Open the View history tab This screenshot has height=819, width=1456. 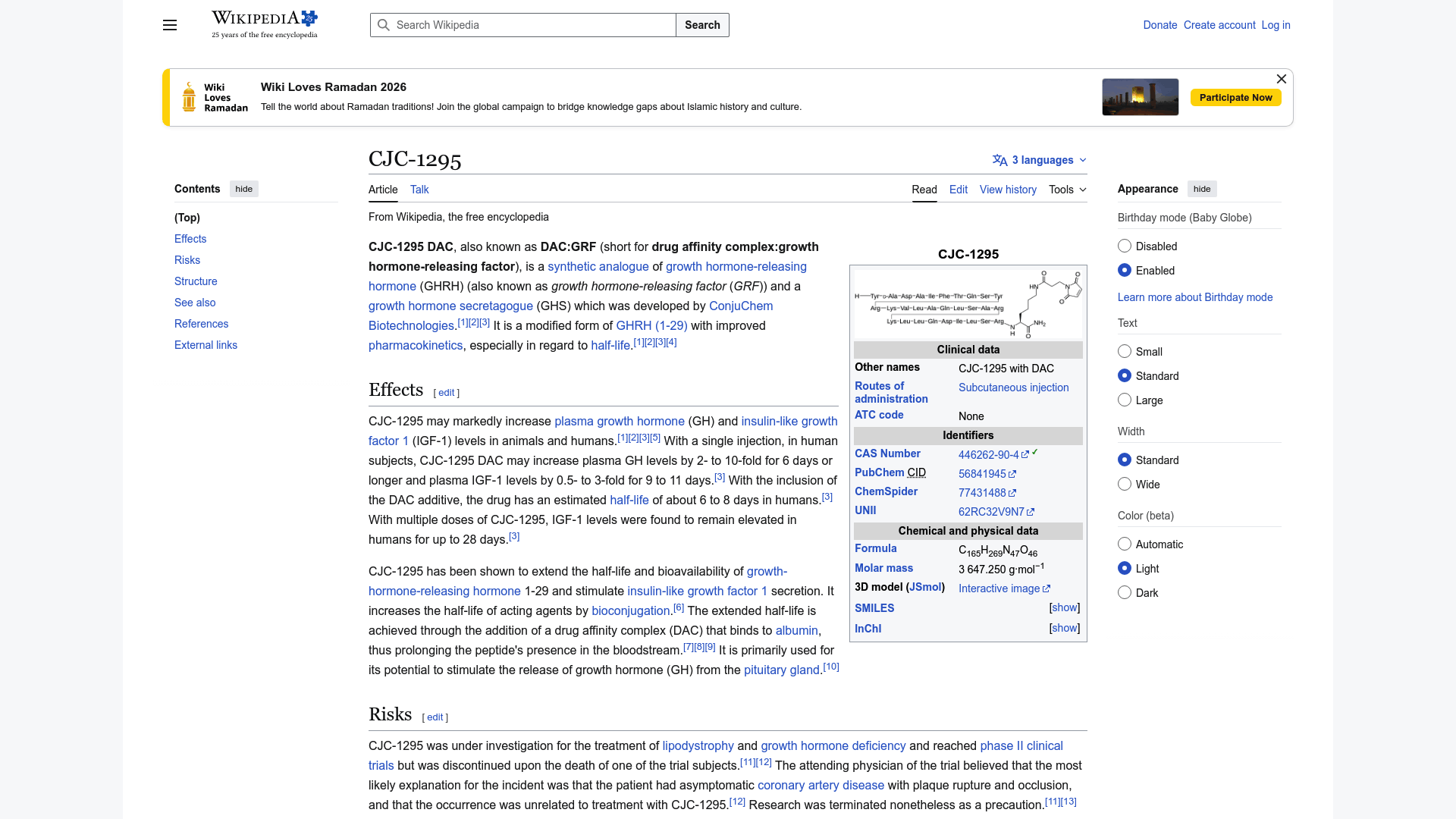tap(1008, 190)
